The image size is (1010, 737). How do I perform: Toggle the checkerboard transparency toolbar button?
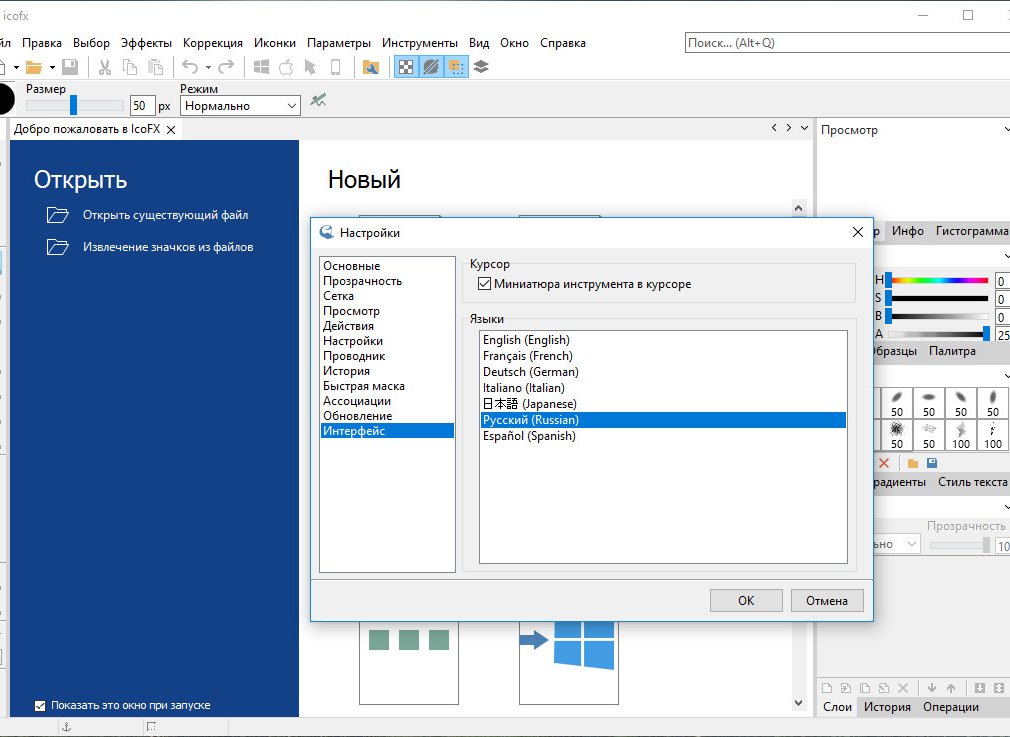[406, 67]
